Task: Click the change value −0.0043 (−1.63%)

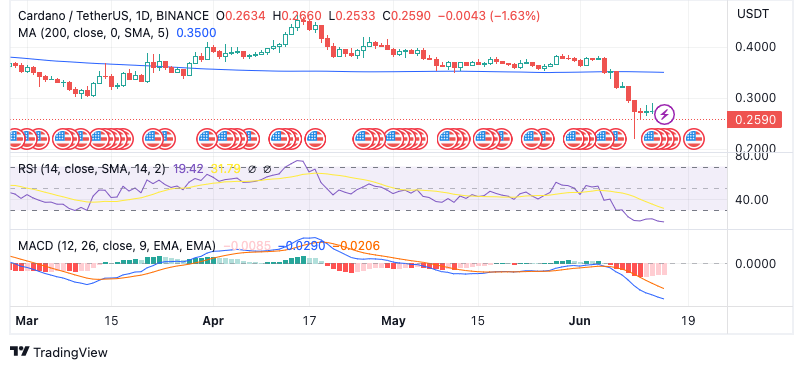Action: coord(490,16)
